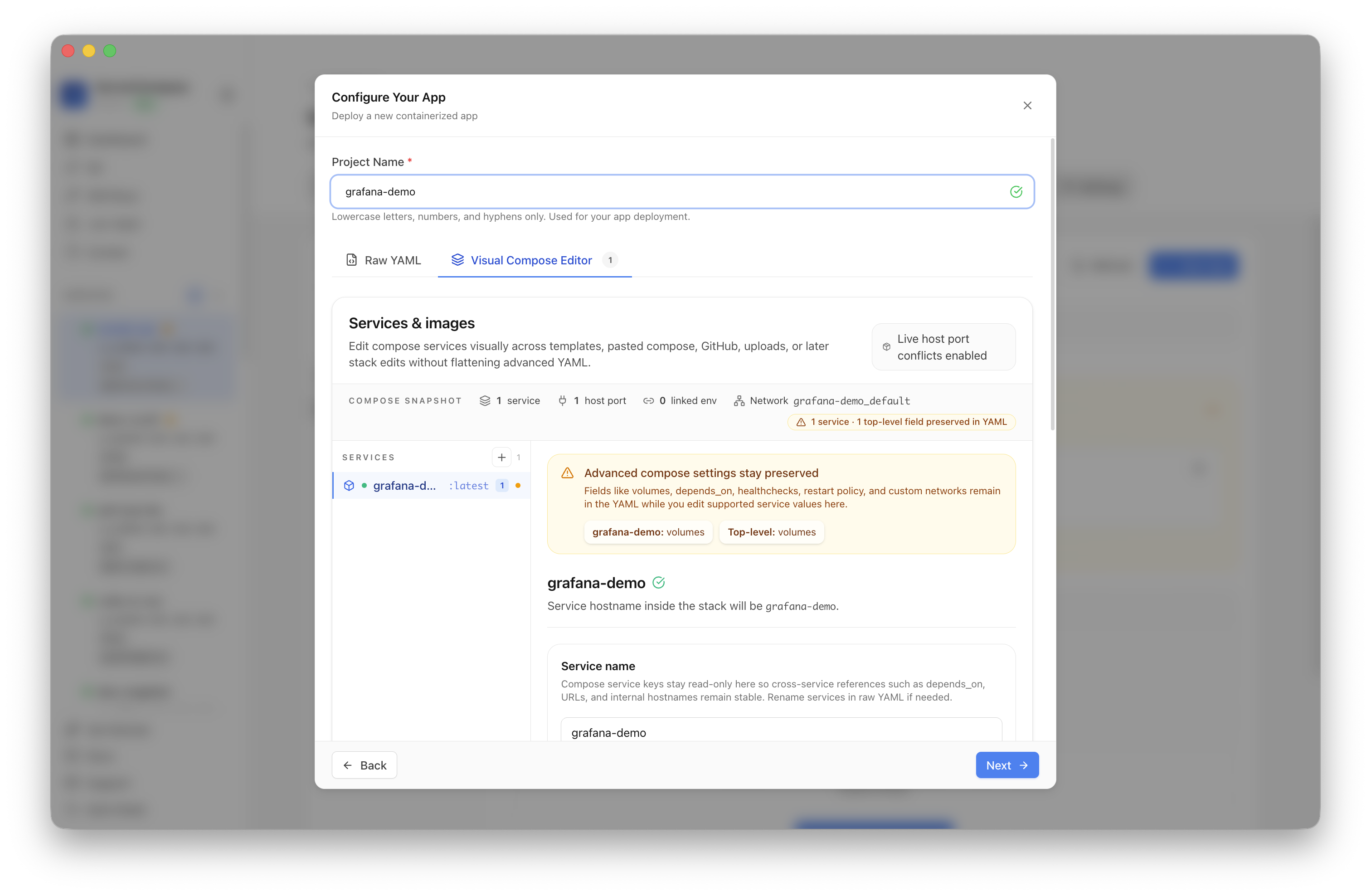Click the "Top-level: volumes" chip

(771, 532)
